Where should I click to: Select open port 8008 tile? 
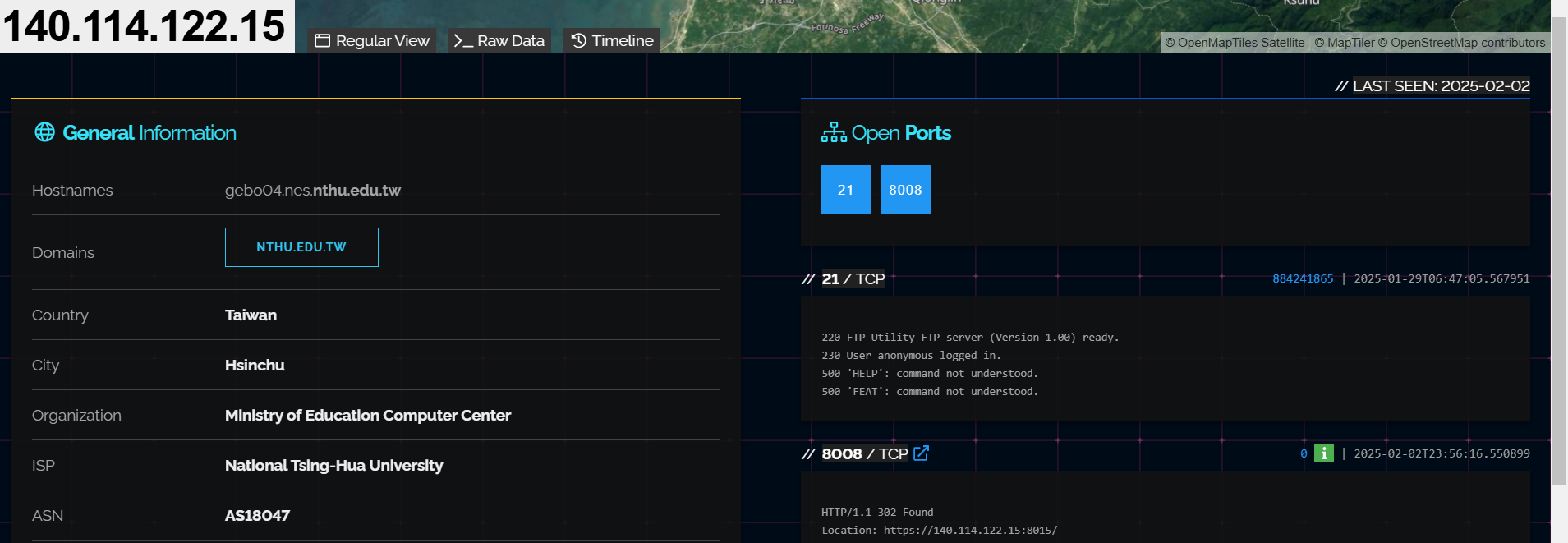pyautogui.click(x=906, y=190)
